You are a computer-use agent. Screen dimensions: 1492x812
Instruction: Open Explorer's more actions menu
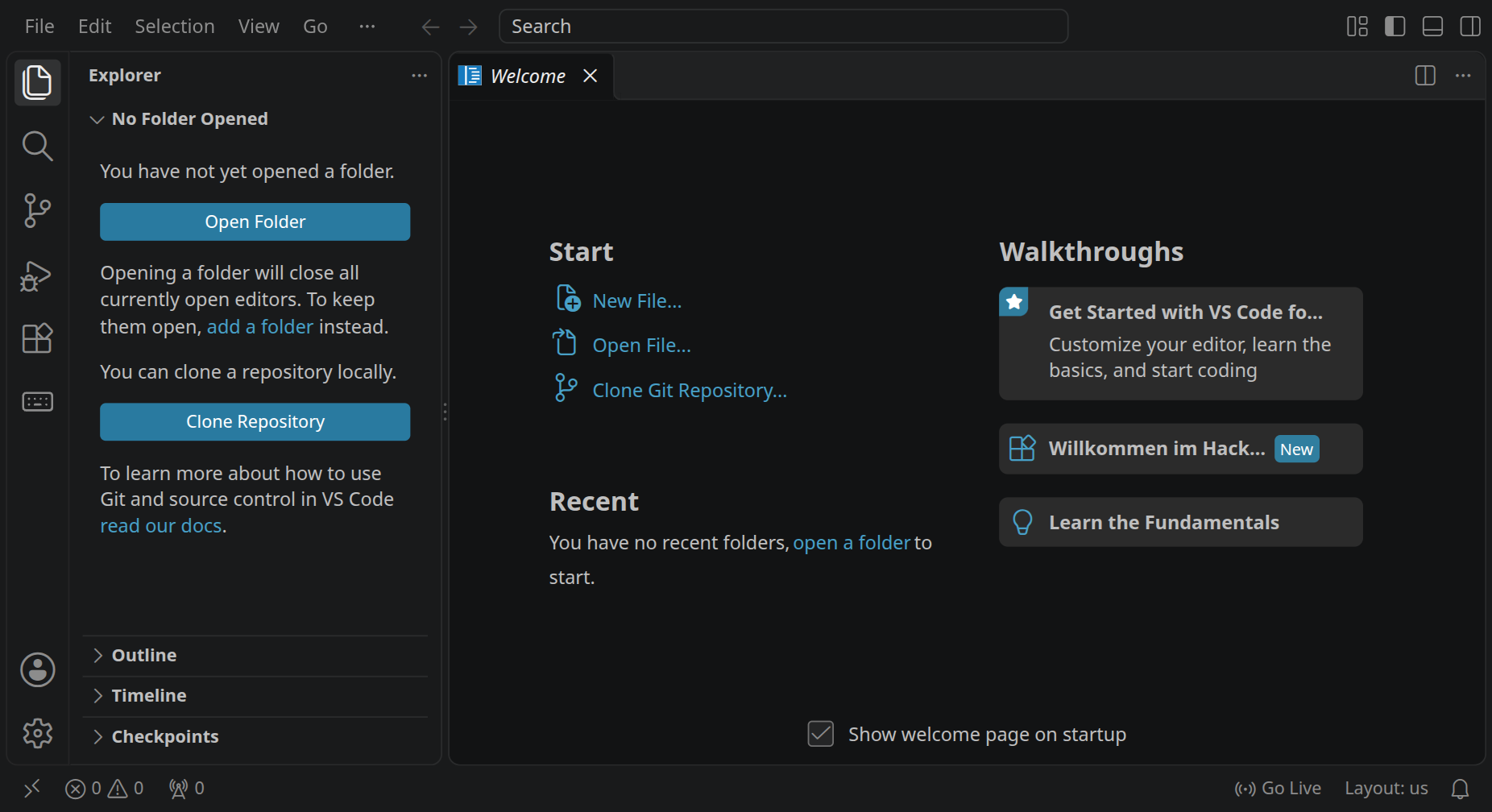pos(420,76)
